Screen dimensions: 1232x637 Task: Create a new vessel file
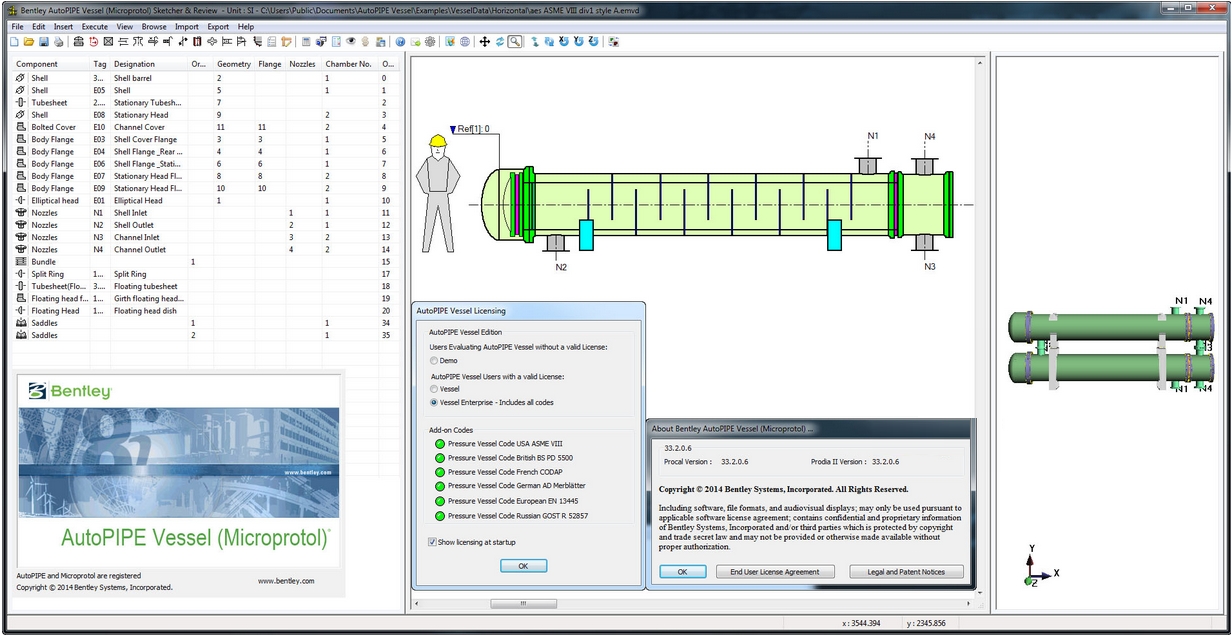tap(13, 42)
